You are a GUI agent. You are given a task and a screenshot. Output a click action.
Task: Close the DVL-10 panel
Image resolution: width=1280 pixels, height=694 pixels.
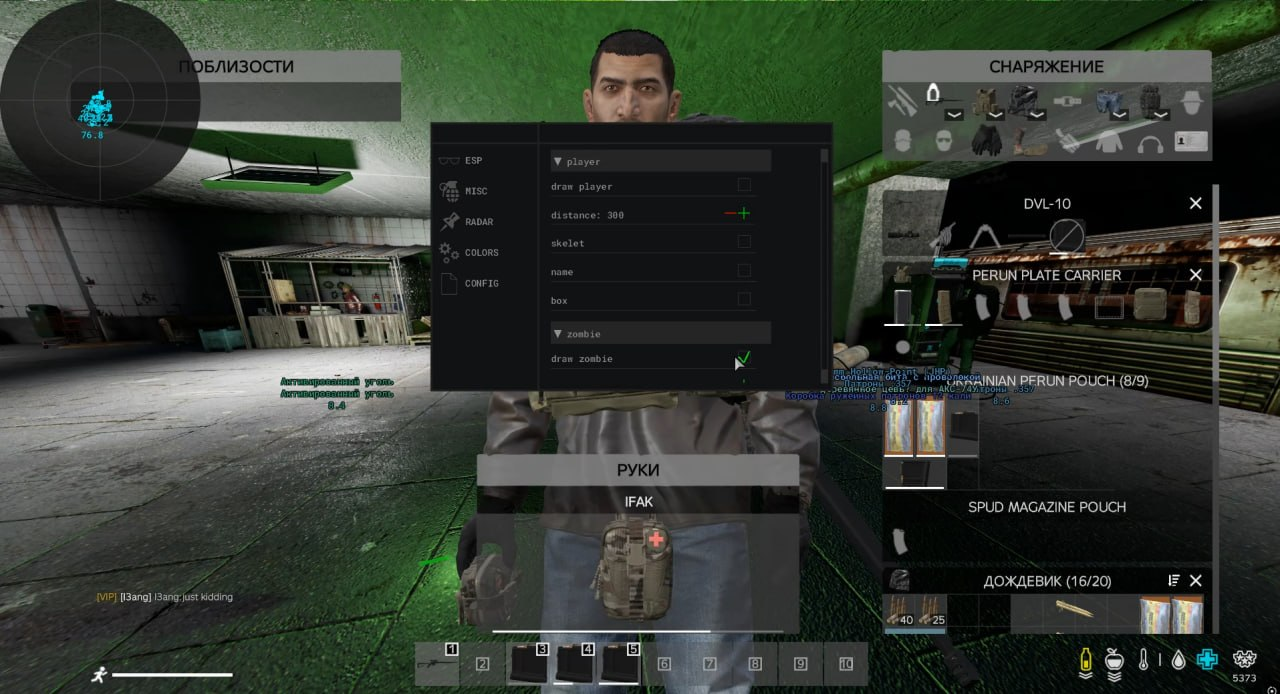pos(1195,203)
